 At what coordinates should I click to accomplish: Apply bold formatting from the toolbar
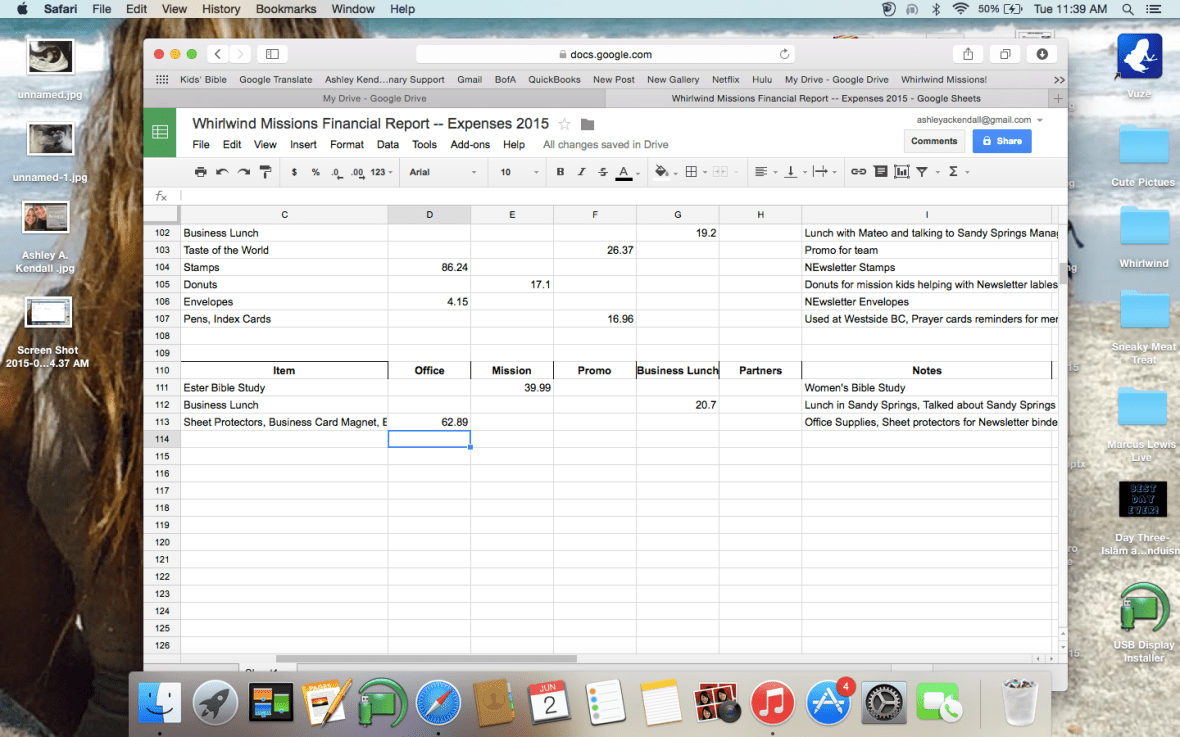tap(558, 172)
